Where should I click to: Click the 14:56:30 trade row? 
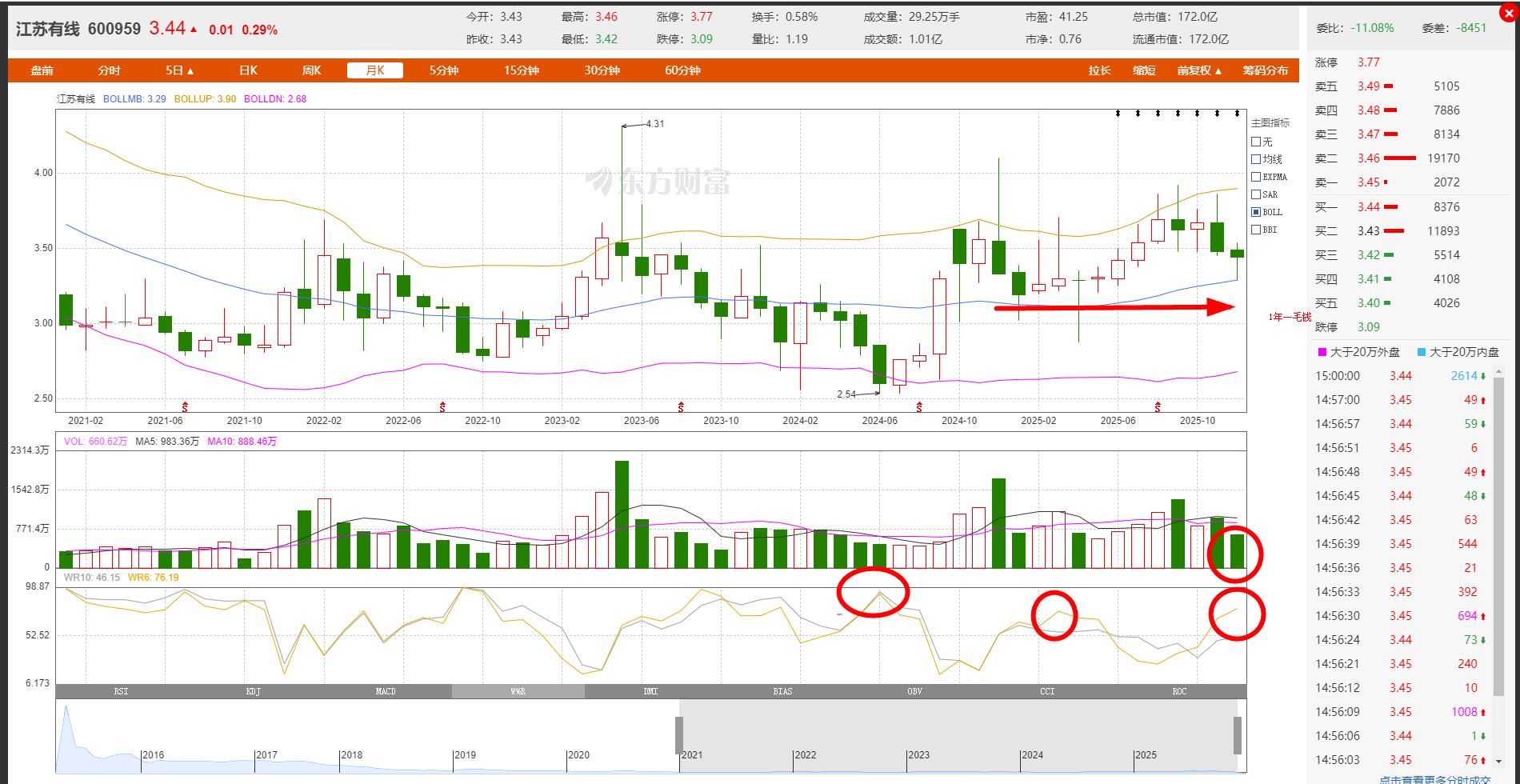click(x=1402, y=616)
